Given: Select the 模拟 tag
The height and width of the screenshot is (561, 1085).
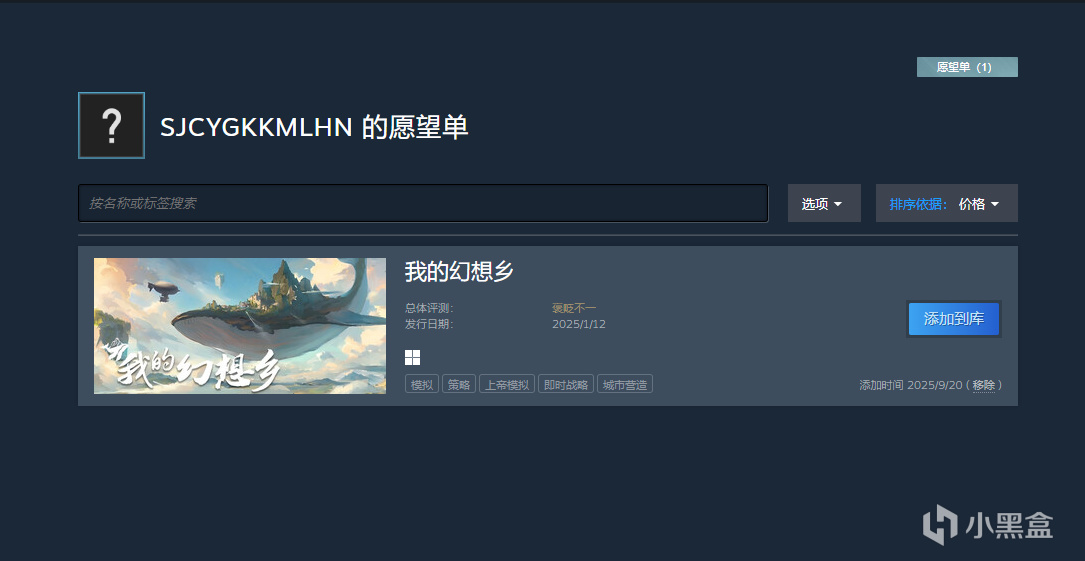Looking at the screenshot, I should pyautogui.click(x=422, y=385).
